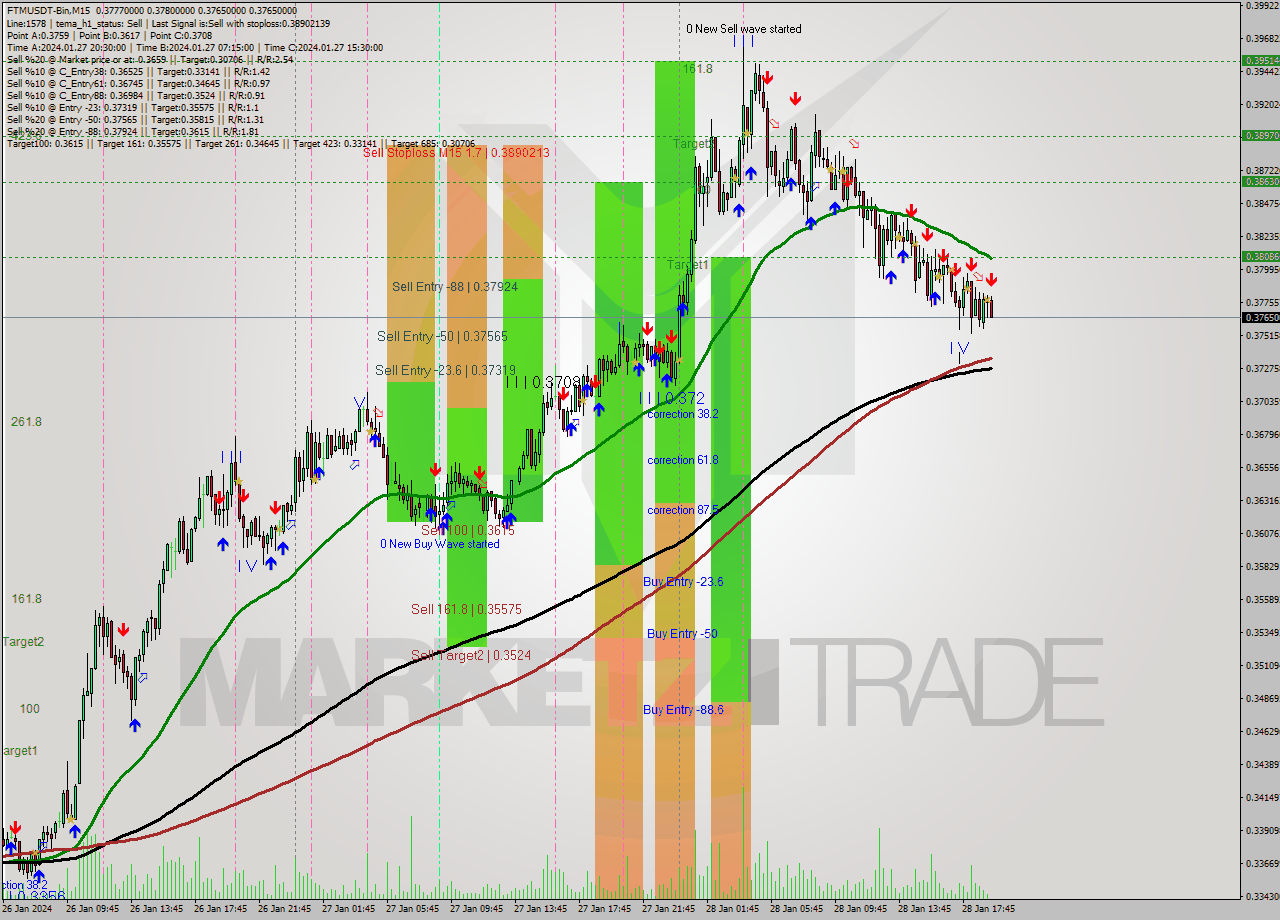1280x920 pixels.
Task: Click the '28 Jan 09:45' time axis label
Action: pyautogui.click(x=860, y=910)
